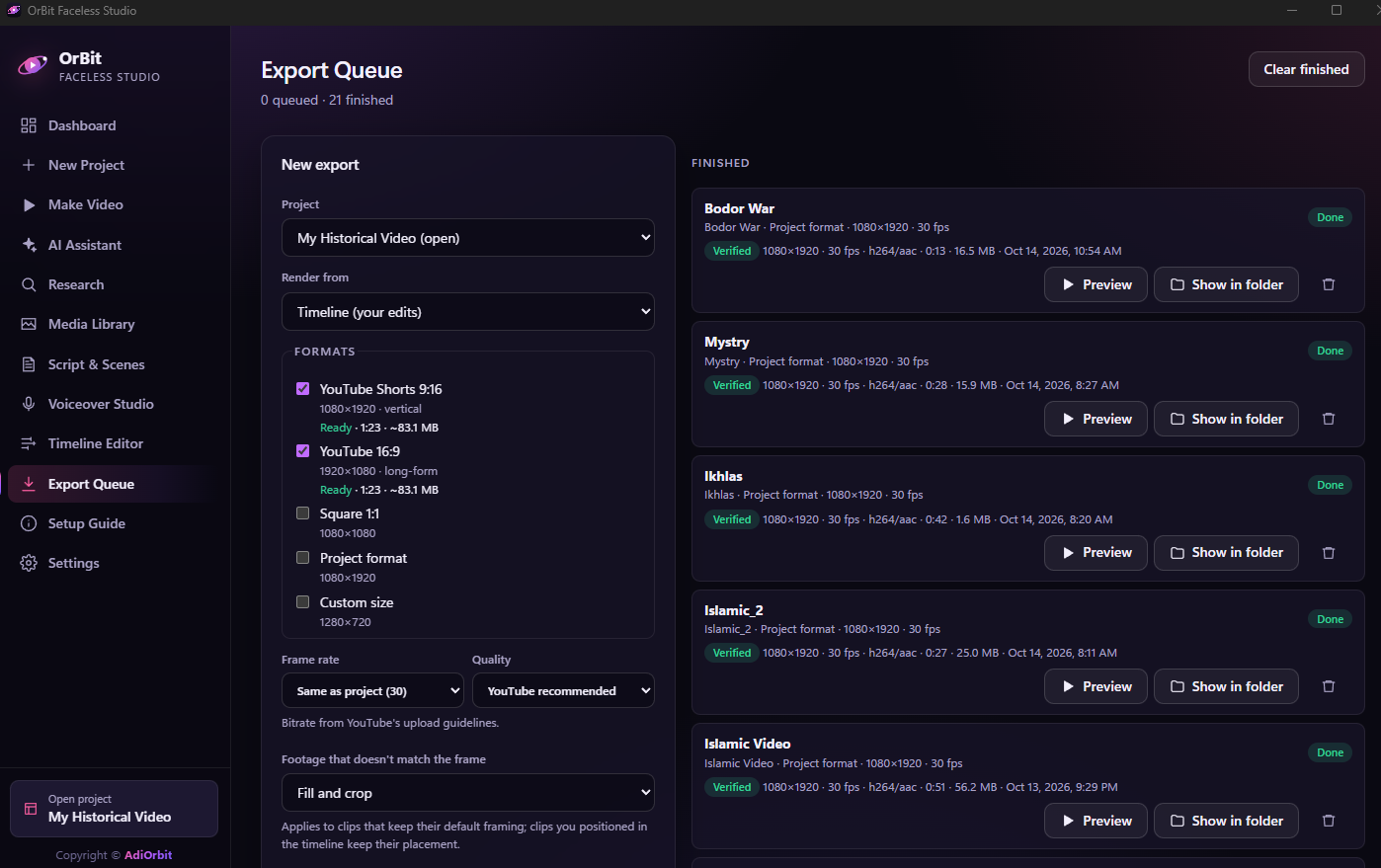Tick the Project format checkbox
Screen dimensions: 1381x868
[x=303, y=558]
